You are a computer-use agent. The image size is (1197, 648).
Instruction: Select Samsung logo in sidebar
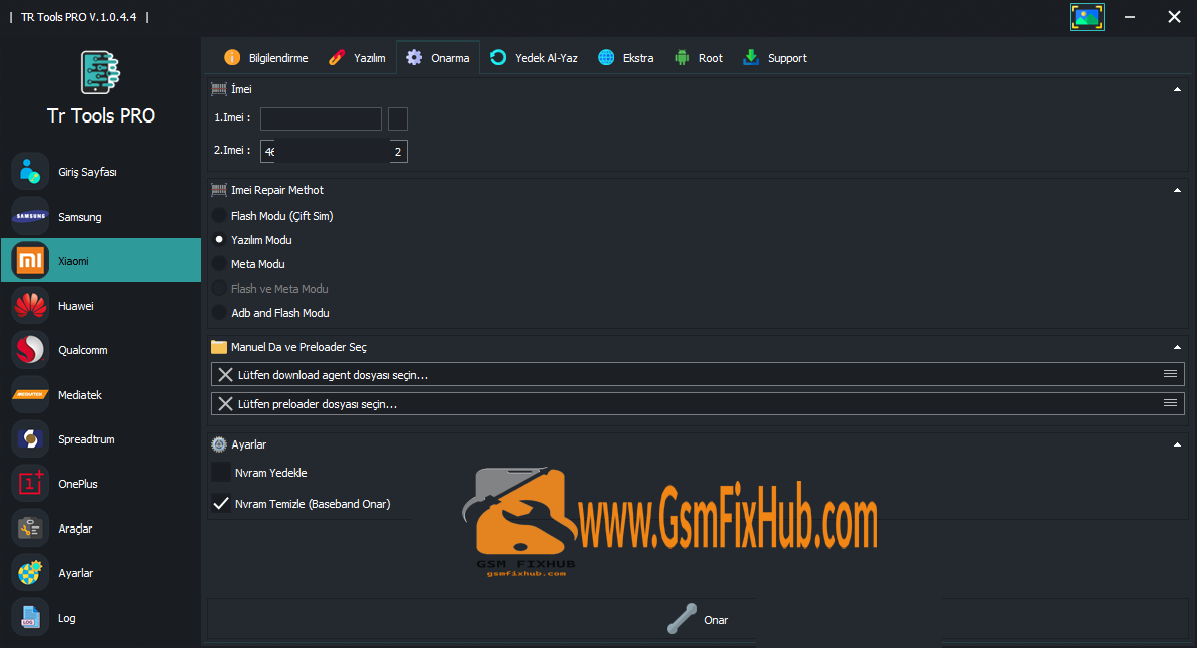coord(30,216)
